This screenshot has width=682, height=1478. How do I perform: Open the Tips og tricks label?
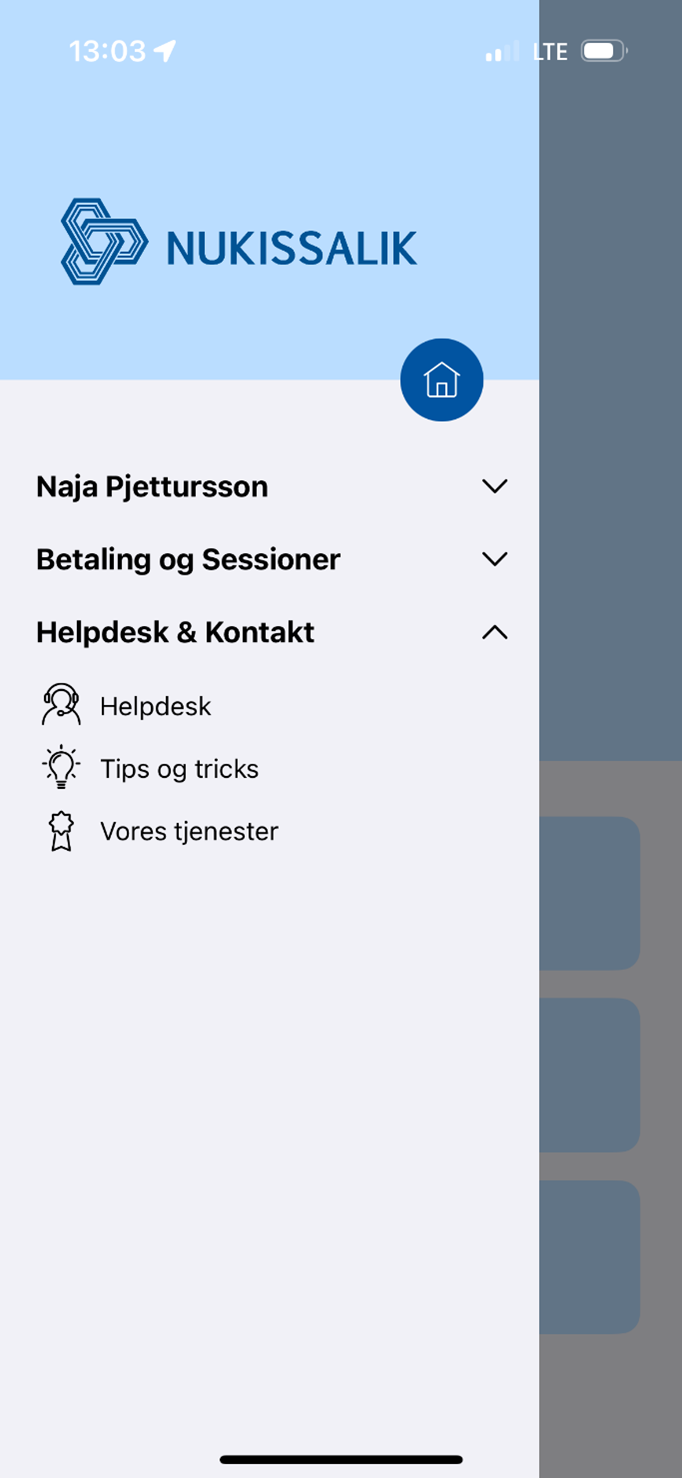179,769
